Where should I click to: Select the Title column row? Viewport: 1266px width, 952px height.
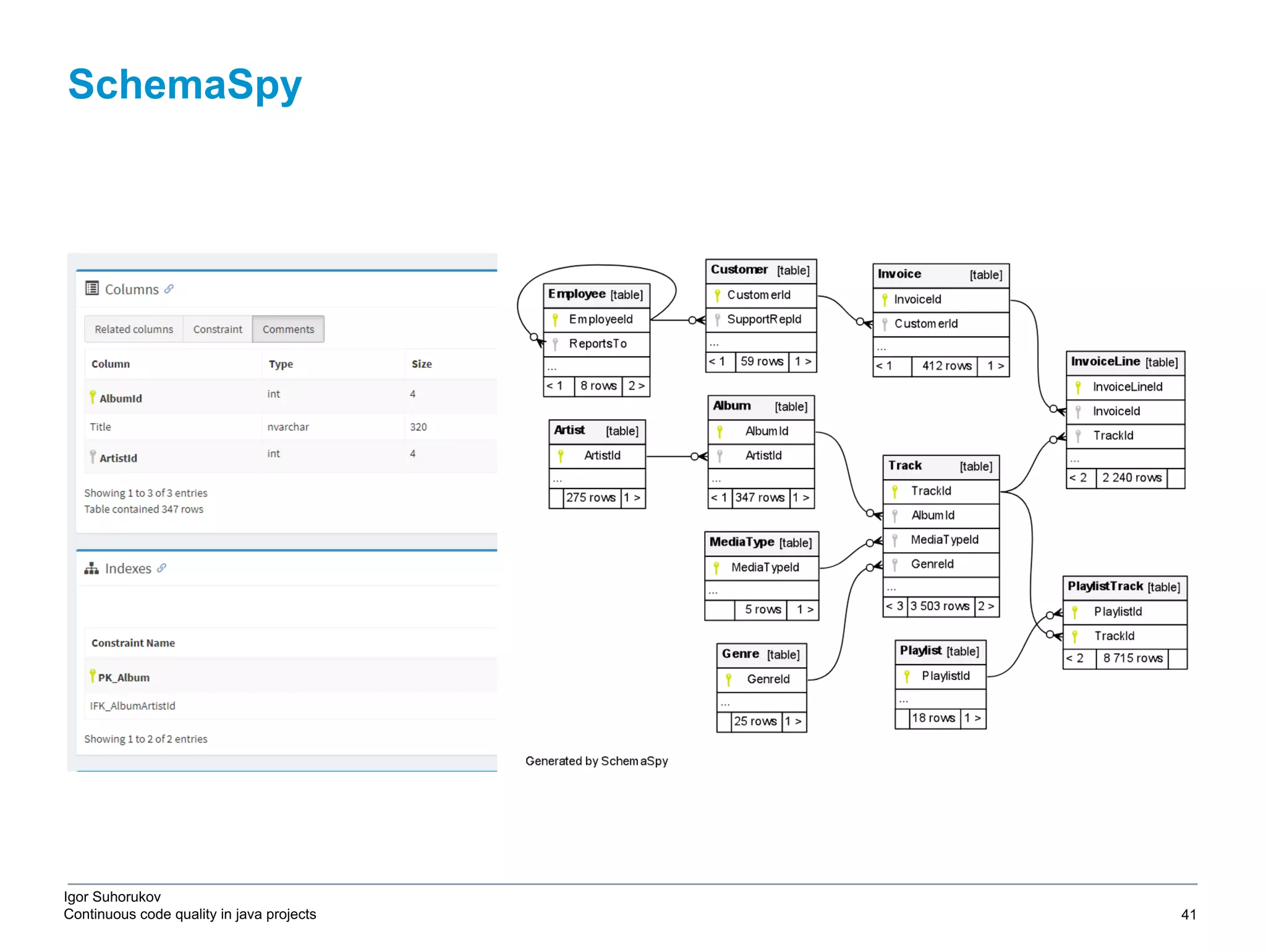[x=100, y=427]
